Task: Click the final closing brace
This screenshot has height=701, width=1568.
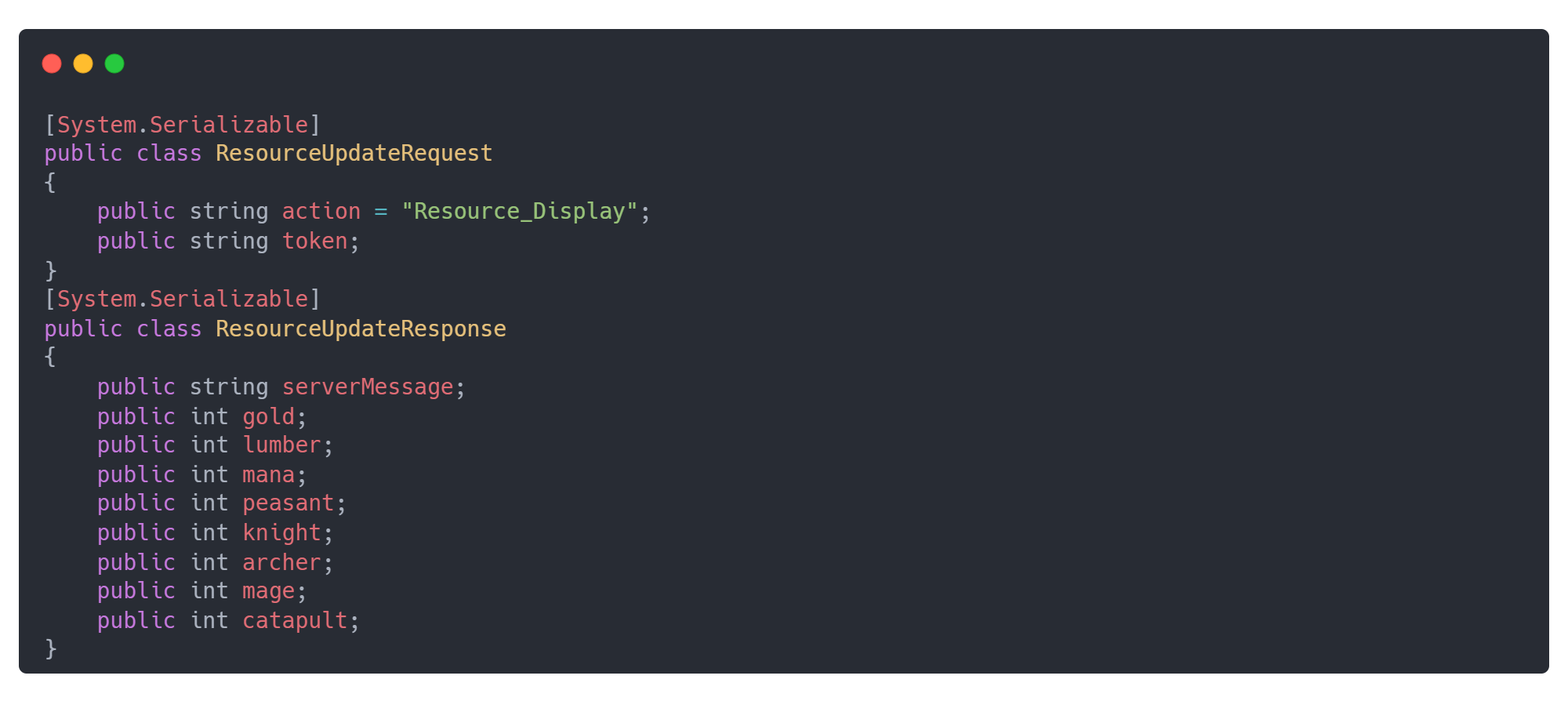Action: (x=51, y=649)
